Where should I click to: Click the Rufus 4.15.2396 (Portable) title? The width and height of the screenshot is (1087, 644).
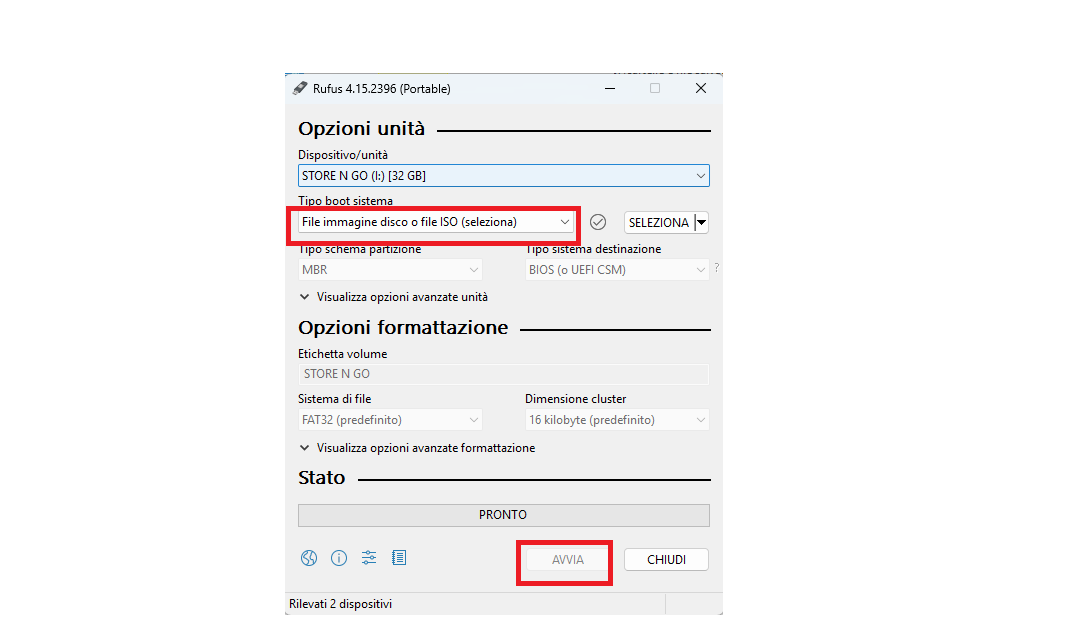381,89
